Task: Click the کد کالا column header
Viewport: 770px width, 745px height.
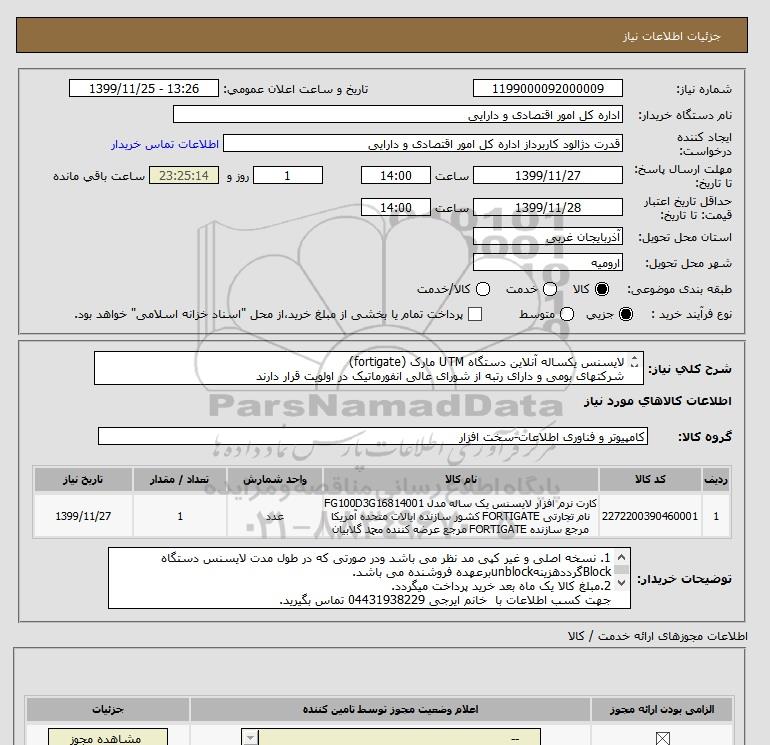Action: pyautogui.click(x=650, y=479)
